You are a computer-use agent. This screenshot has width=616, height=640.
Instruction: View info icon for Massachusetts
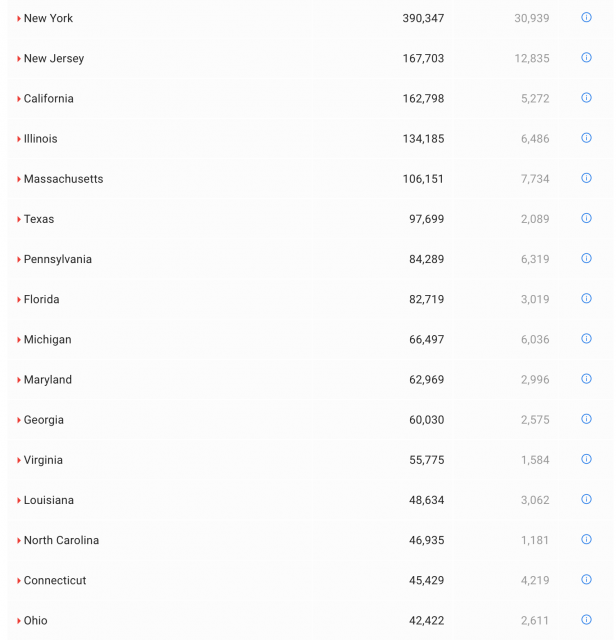pos(587,178)
